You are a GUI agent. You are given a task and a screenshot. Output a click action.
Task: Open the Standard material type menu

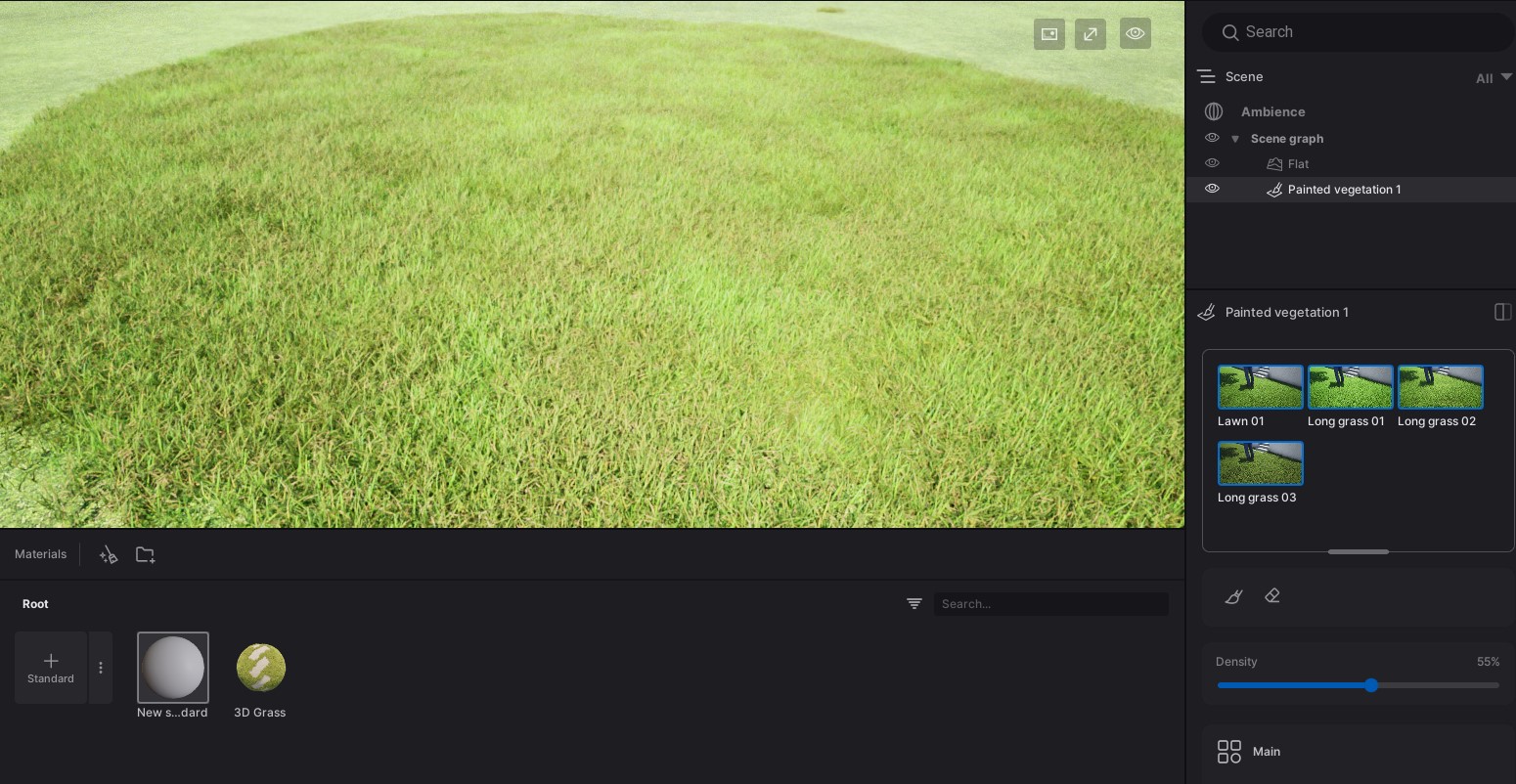101,668
